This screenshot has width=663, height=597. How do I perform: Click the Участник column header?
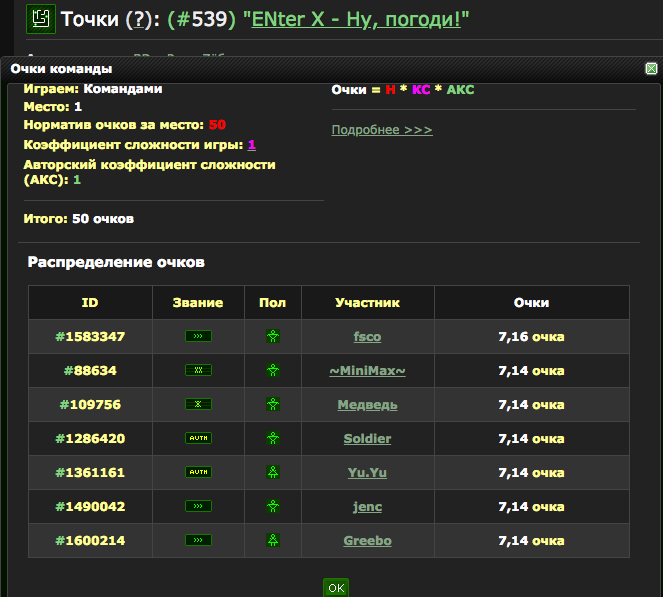367,302
